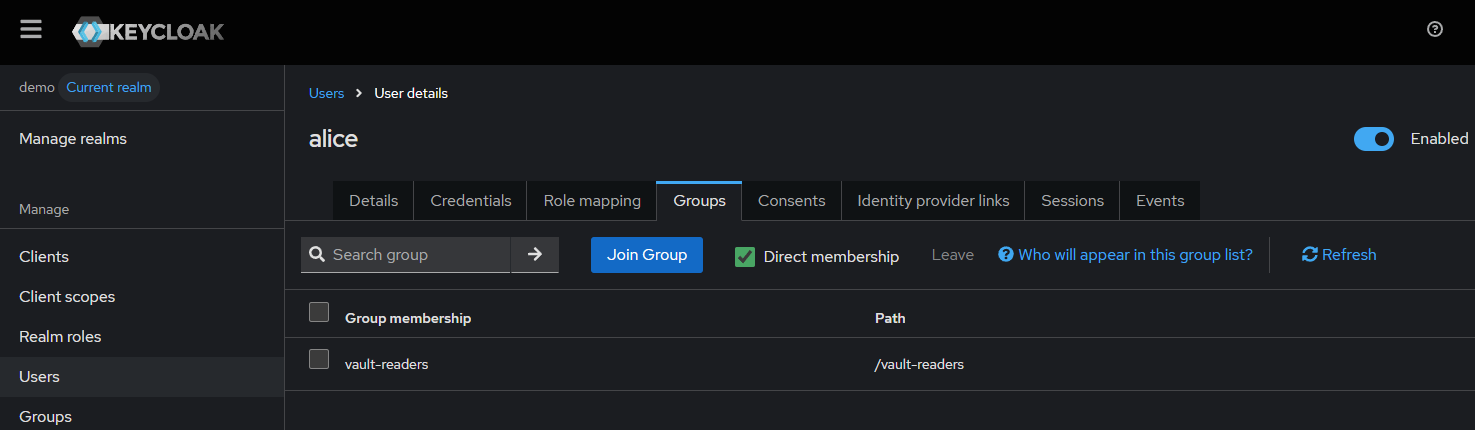Screen dimensions: 1475x430
Task: Open the hamburger navigation menu
Action: 31,29
